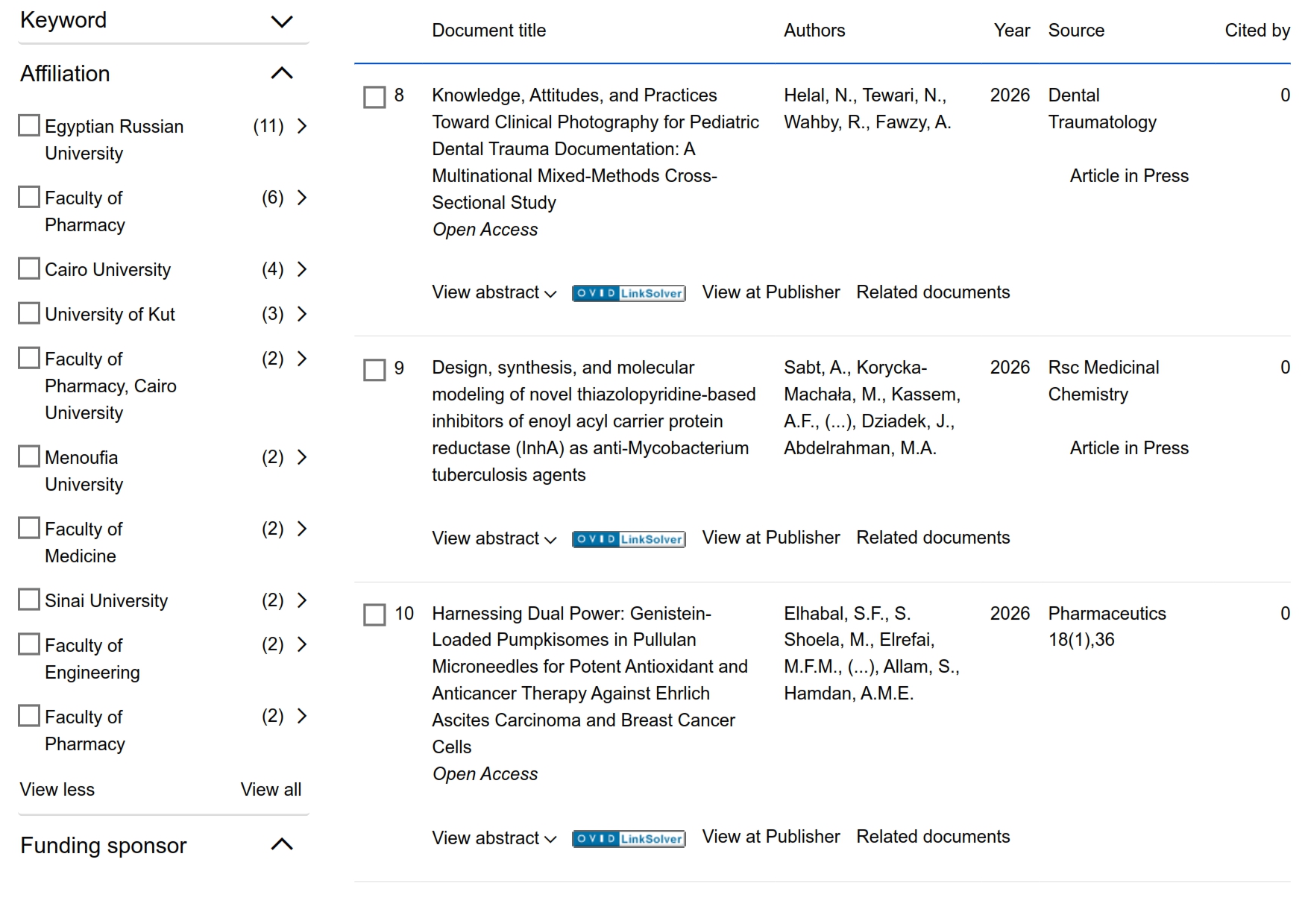The width and height of the screenshot is (1308, 924).
Task: Open the Rsc Medicinal Chemistry source link
Action: click(1103, 380)
